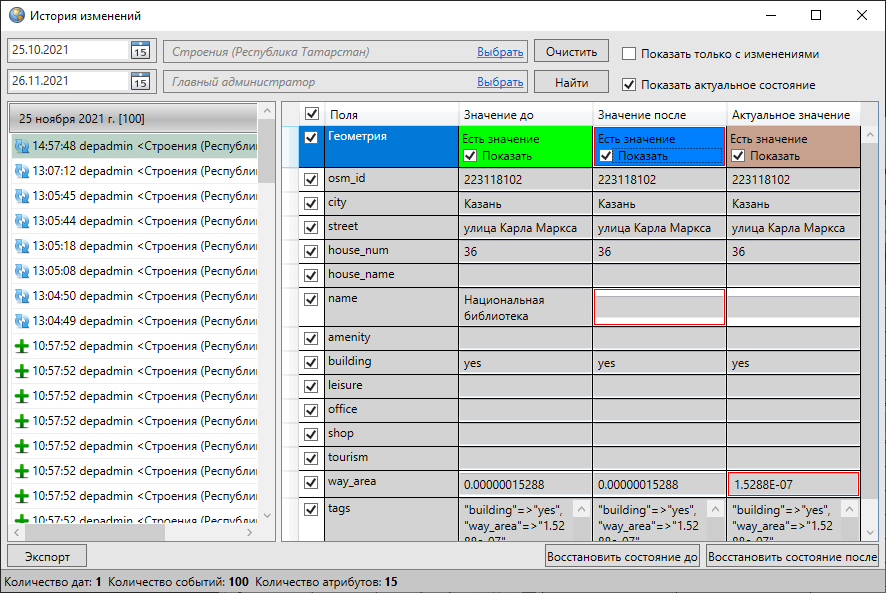Click the edit icon of the 14:57:48 event
This screenshot has height=593, width=886.
pos(21,146)
